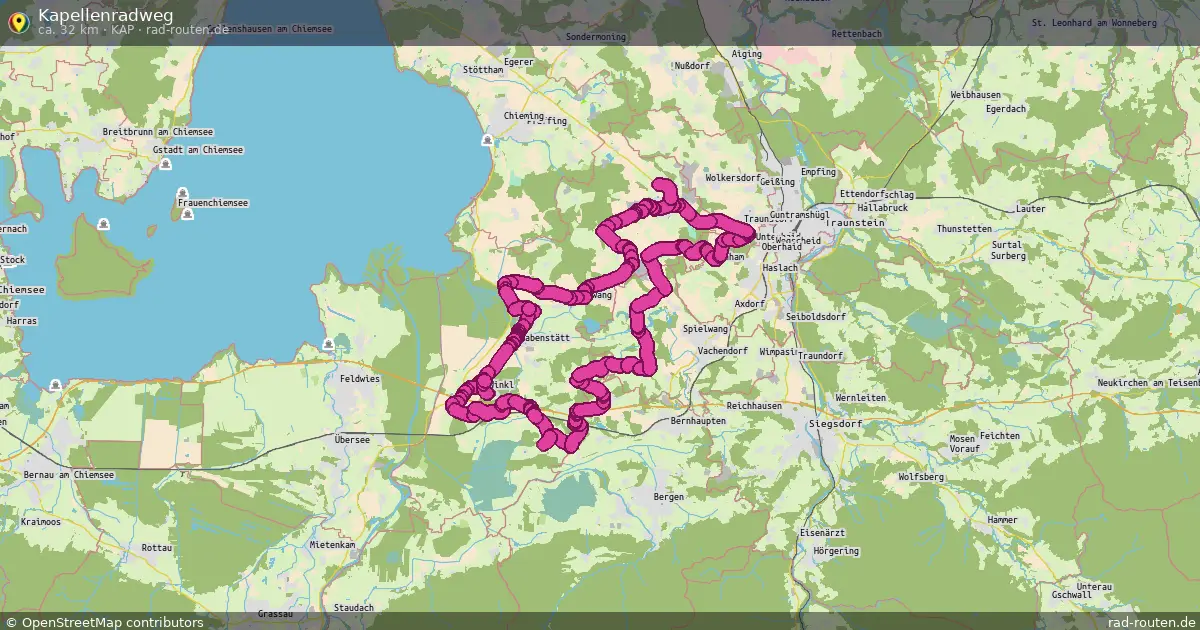Screen dimensions: 1200x630
Task: Click the 'ca. 32 km · KAP' subtitle
Action: pyautogui.click(x=85, y=30)
